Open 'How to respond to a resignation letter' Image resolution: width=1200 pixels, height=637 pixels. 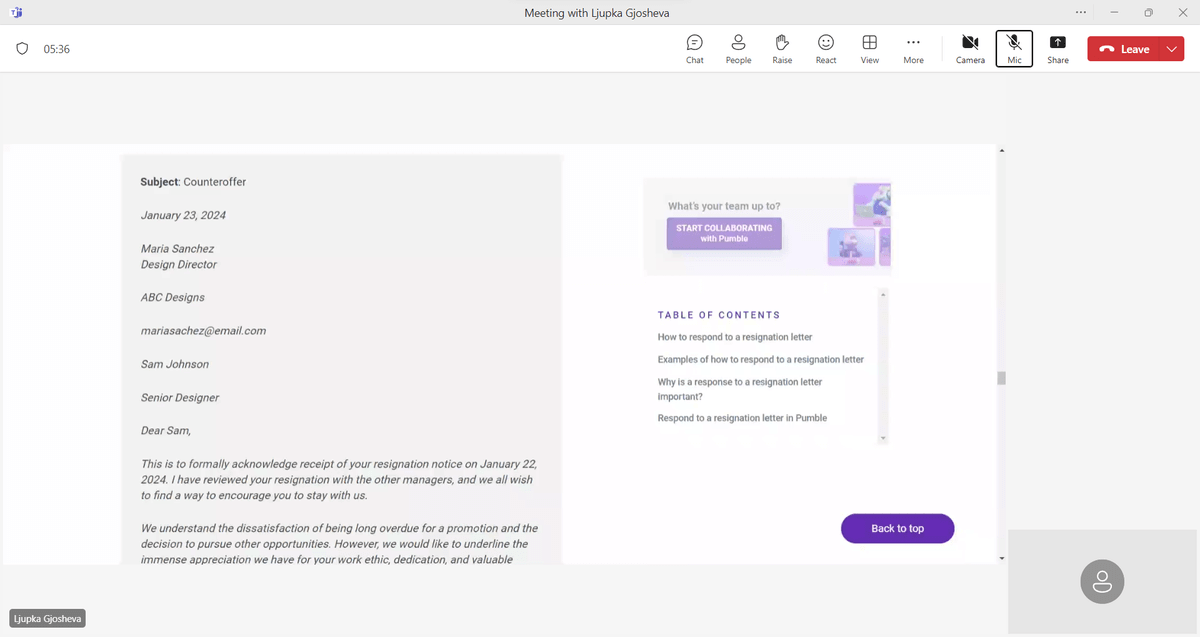click(x=735, y=337)
